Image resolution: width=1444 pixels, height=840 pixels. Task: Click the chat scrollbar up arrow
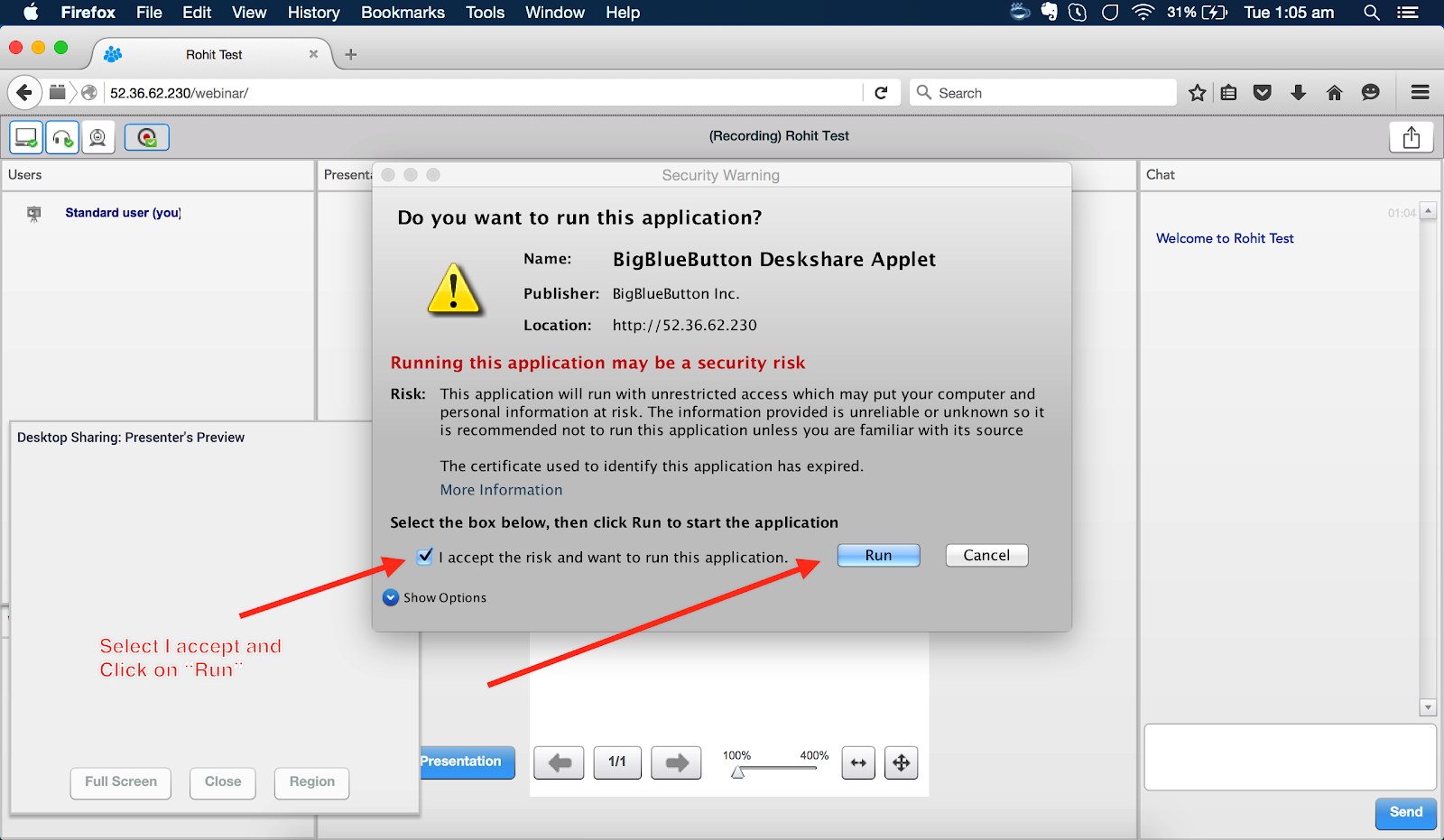[x=1428, y=211]
